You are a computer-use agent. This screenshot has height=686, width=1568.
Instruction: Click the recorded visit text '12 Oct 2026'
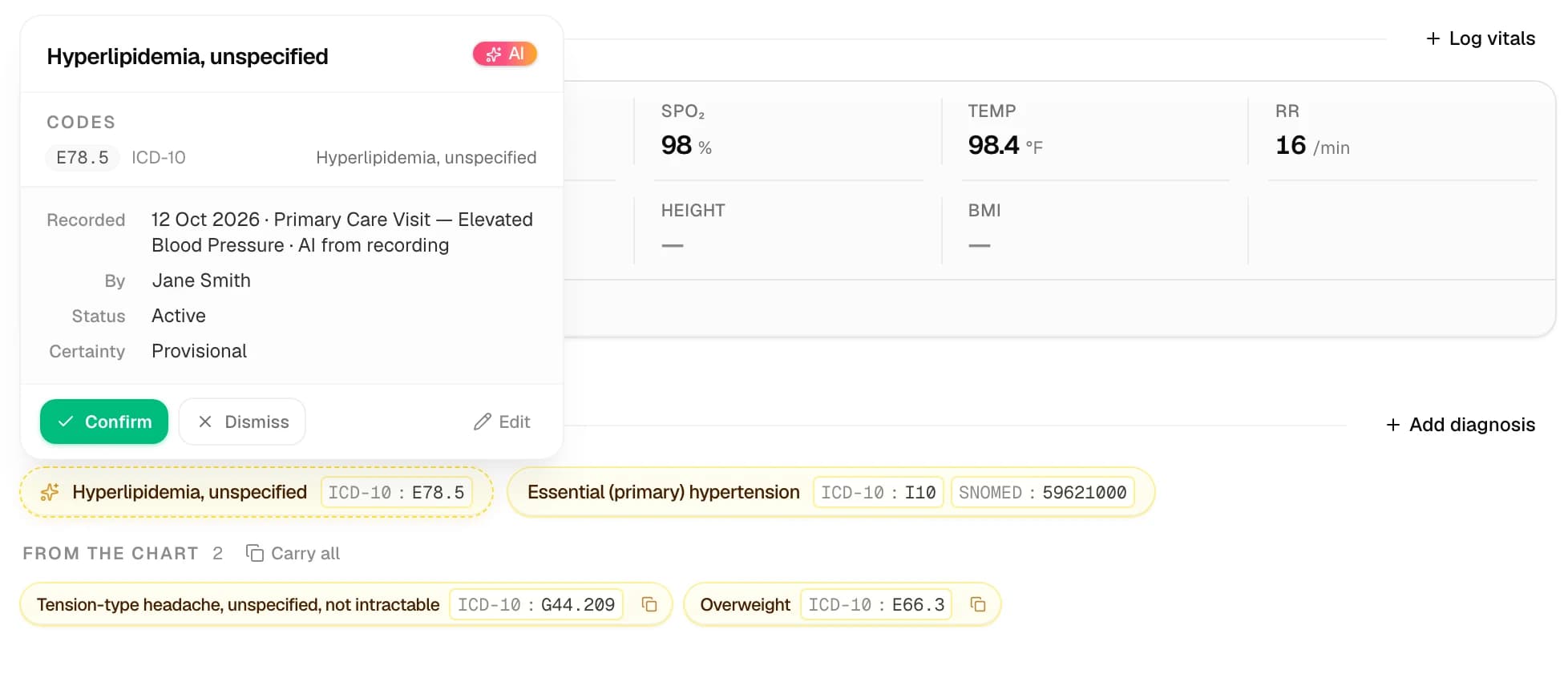tap(205, 220)
